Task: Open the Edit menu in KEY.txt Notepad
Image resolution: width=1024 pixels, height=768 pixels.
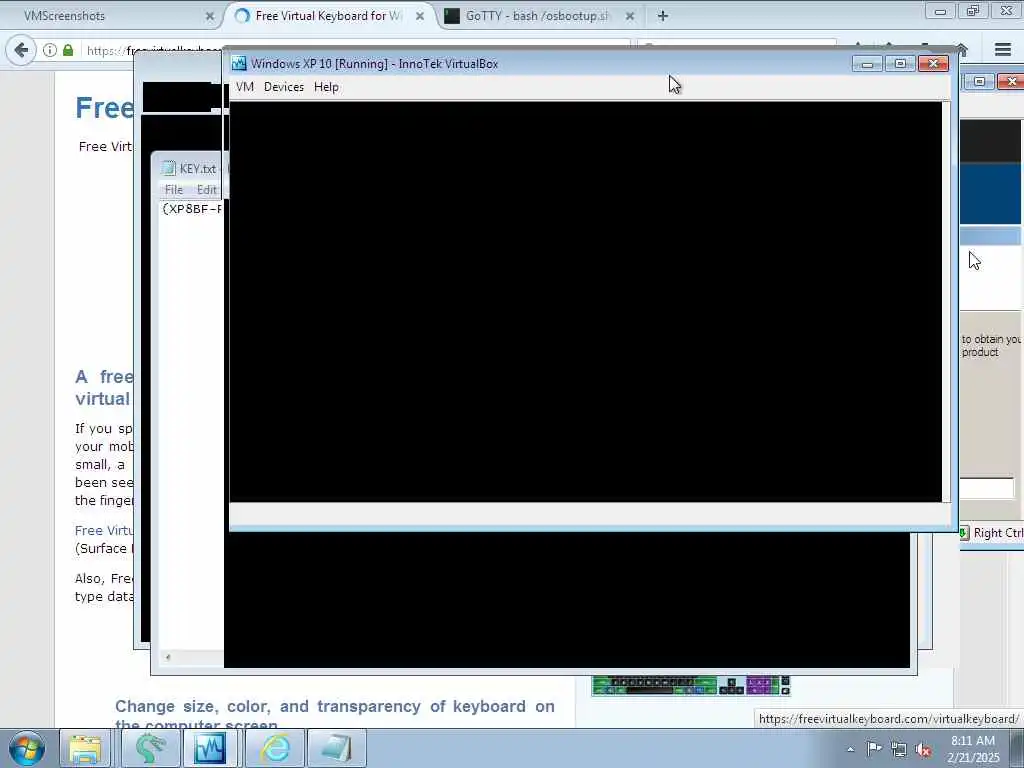Action: pyautogui.click(x=206, y=189)
